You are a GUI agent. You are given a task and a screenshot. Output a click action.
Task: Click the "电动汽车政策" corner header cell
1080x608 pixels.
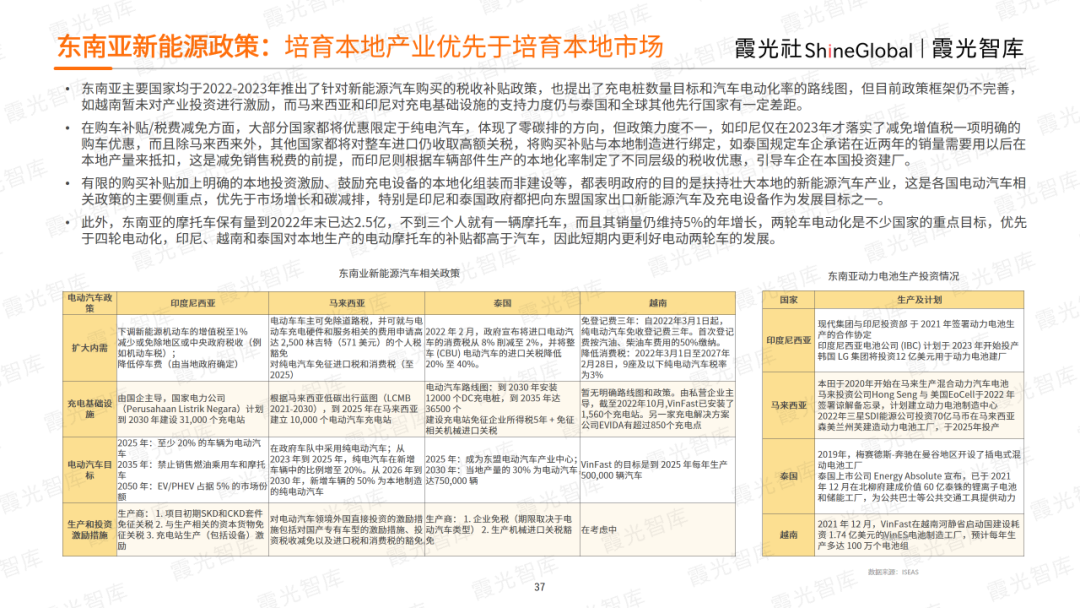(90, 303)
